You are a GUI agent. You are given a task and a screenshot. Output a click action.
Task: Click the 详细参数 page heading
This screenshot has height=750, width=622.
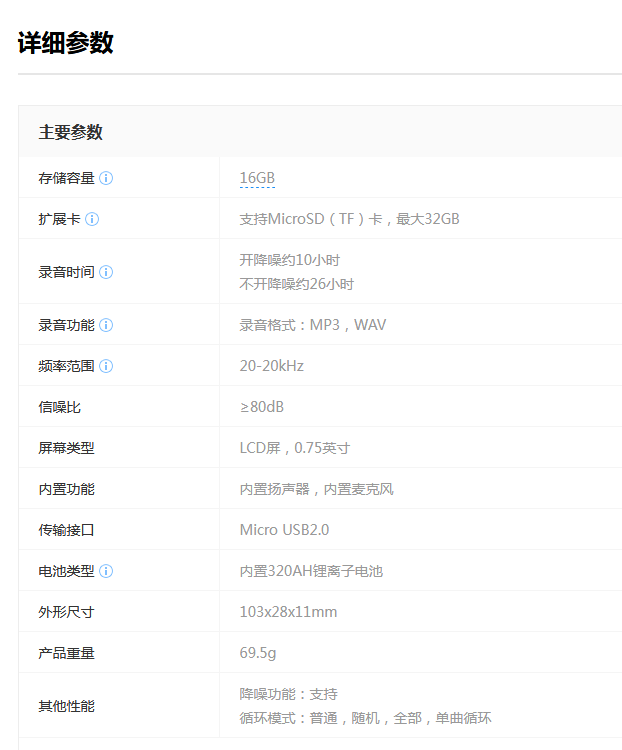pyautogui.click(x=66, y=43)
